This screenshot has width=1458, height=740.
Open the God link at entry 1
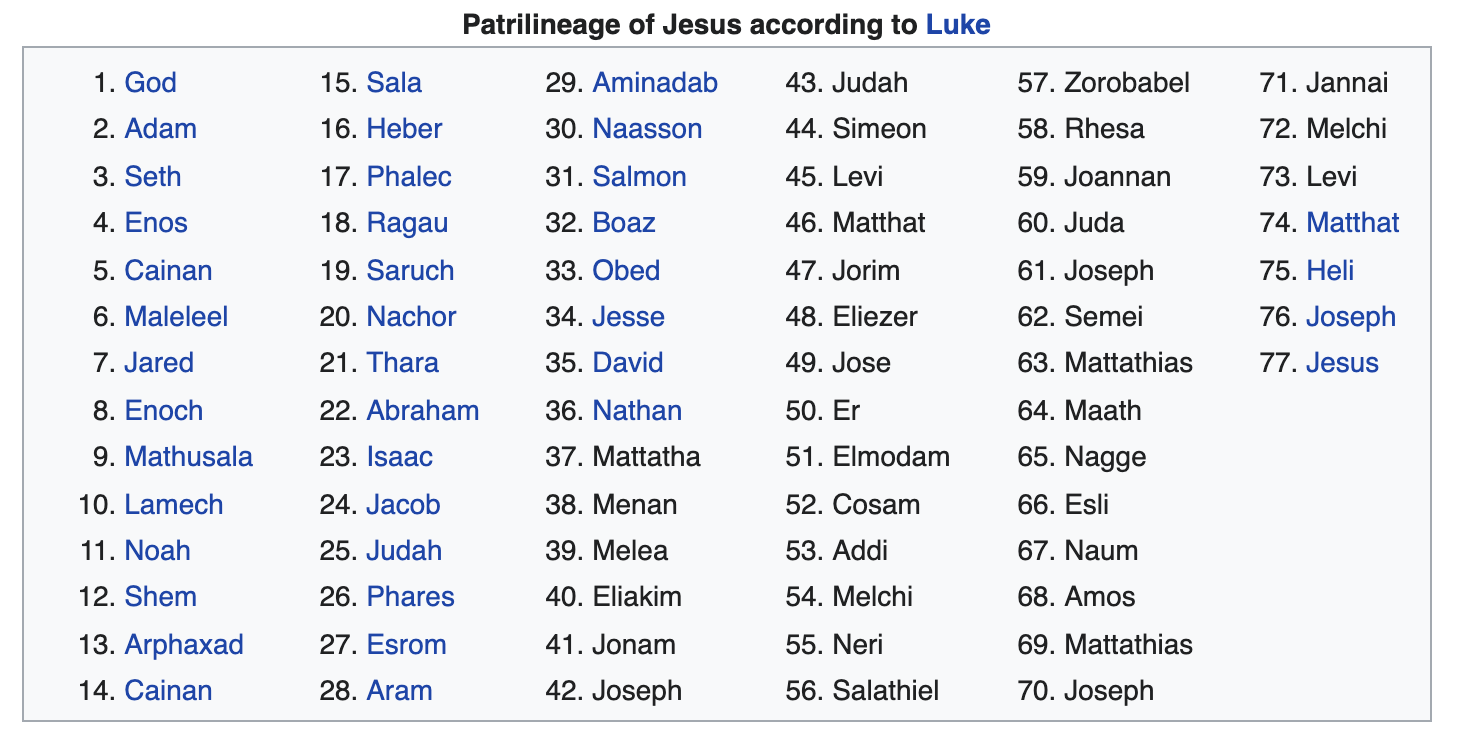pos(150,83)
